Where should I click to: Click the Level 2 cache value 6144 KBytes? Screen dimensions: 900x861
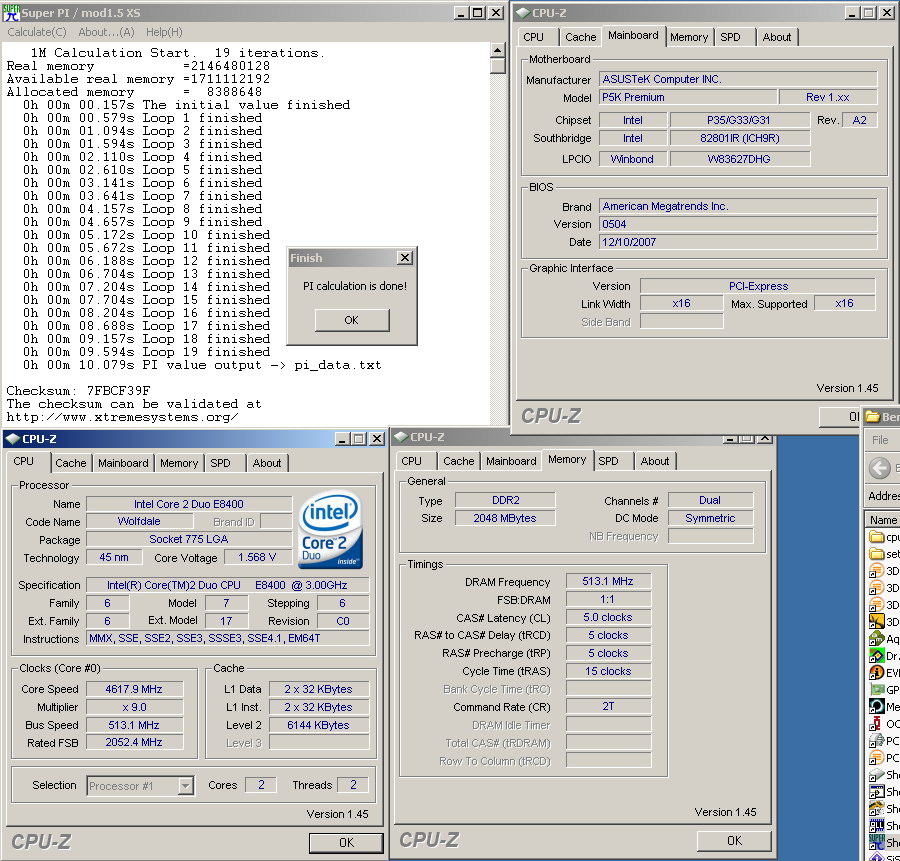click(x=319, y=725)
